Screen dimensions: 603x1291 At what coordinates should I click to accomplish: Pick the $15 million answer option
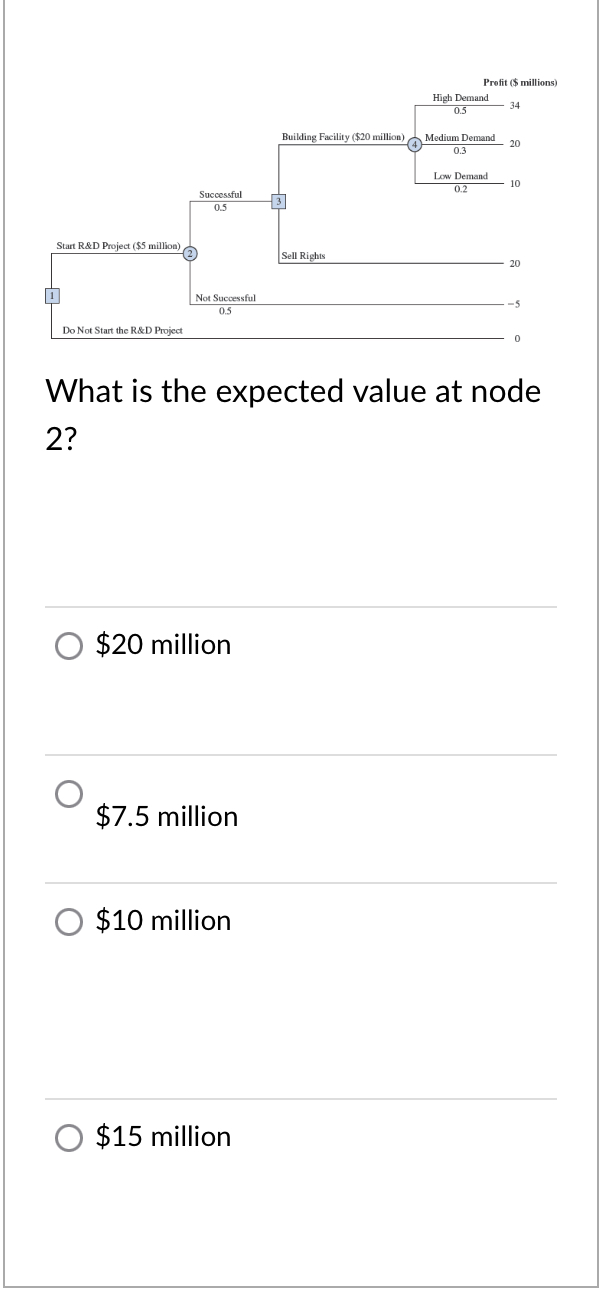coord(68,1138)
